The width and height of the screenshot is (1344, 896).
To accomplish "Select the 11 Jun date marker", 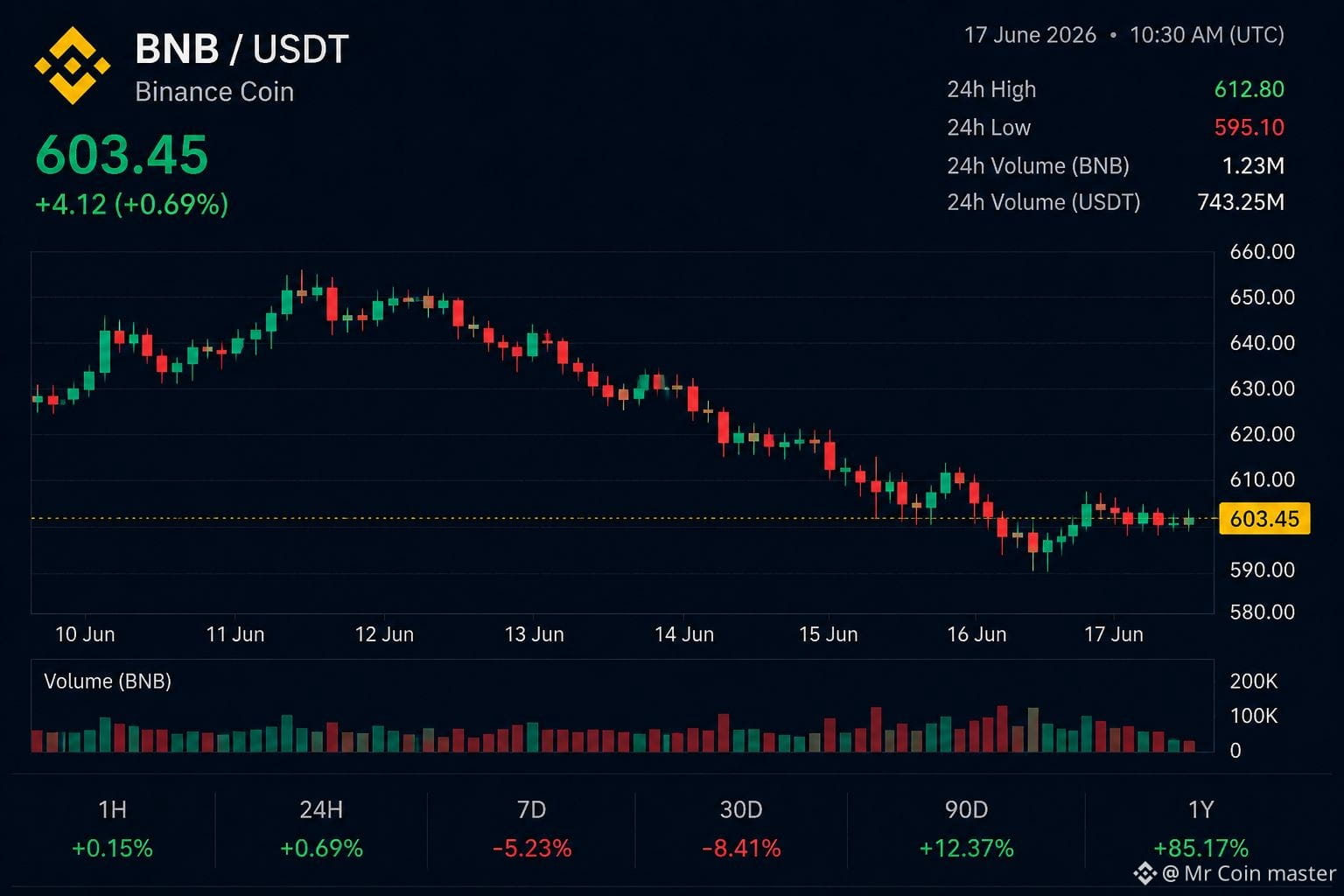I will [x=235, y=634].
